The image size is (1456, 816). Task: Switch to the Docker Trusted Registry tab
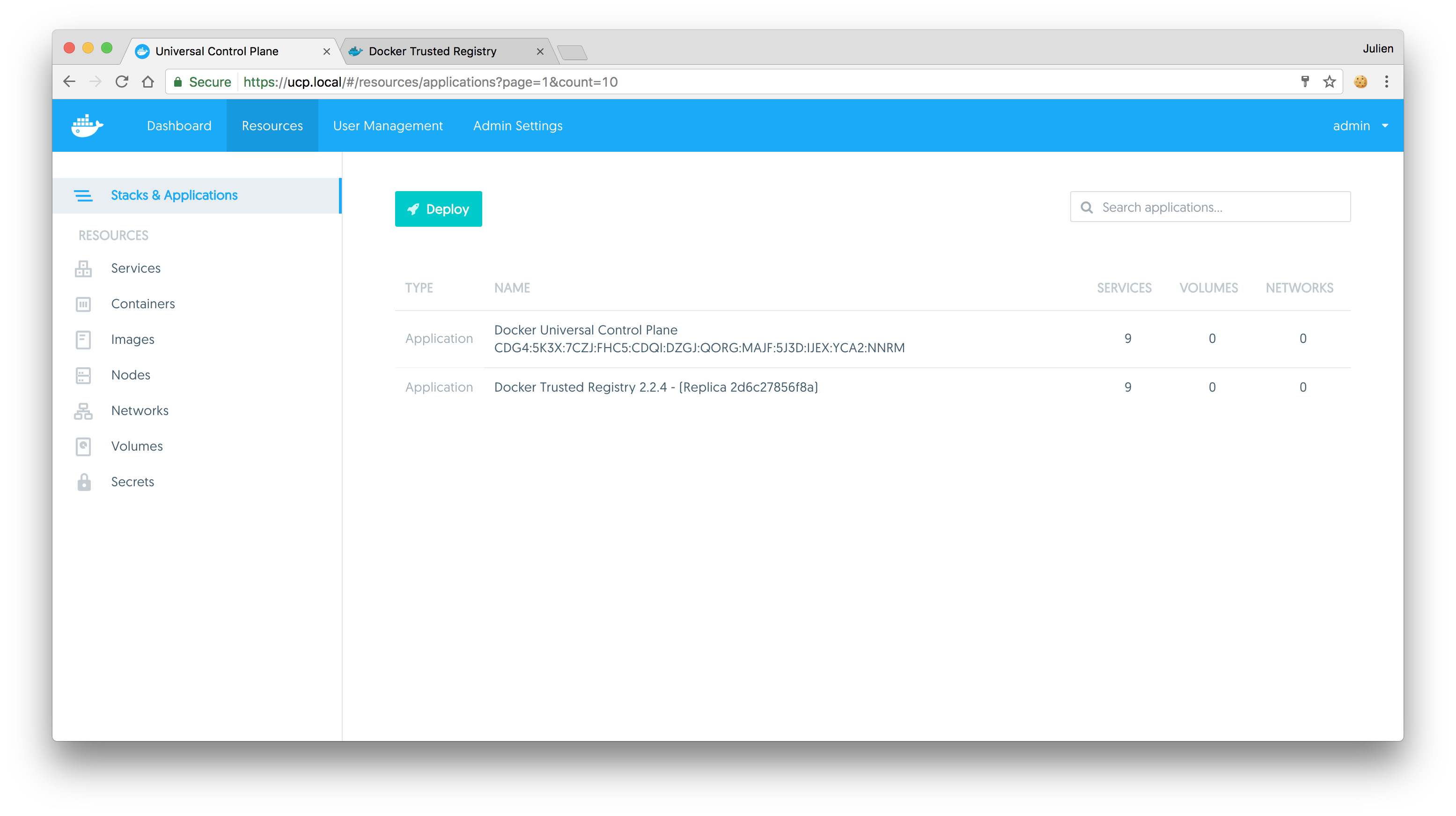pyautogui.click(x=432, y=51)
